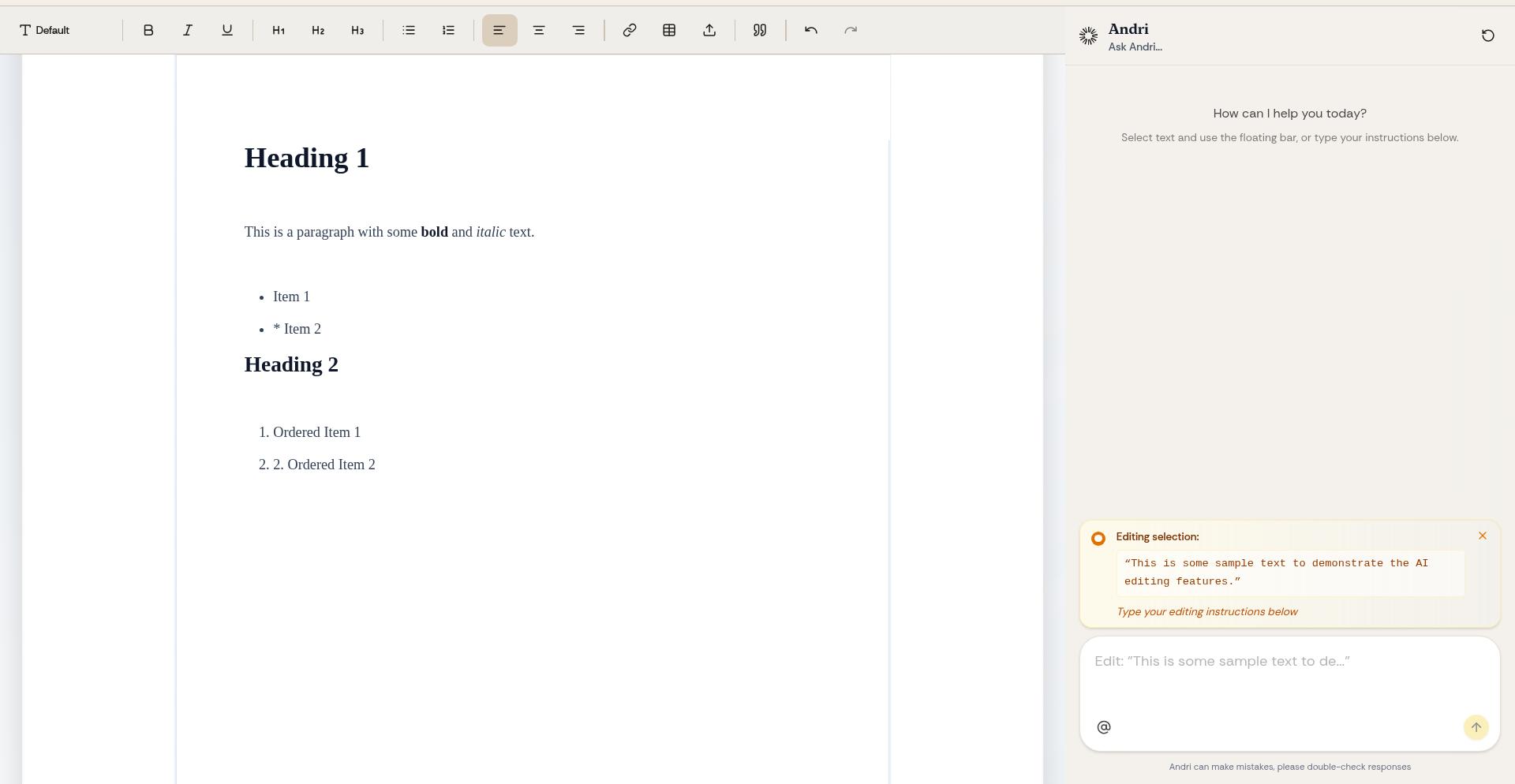Switch to bulleted list formatting
The image size is (1515, 784).
pos(409,30)
